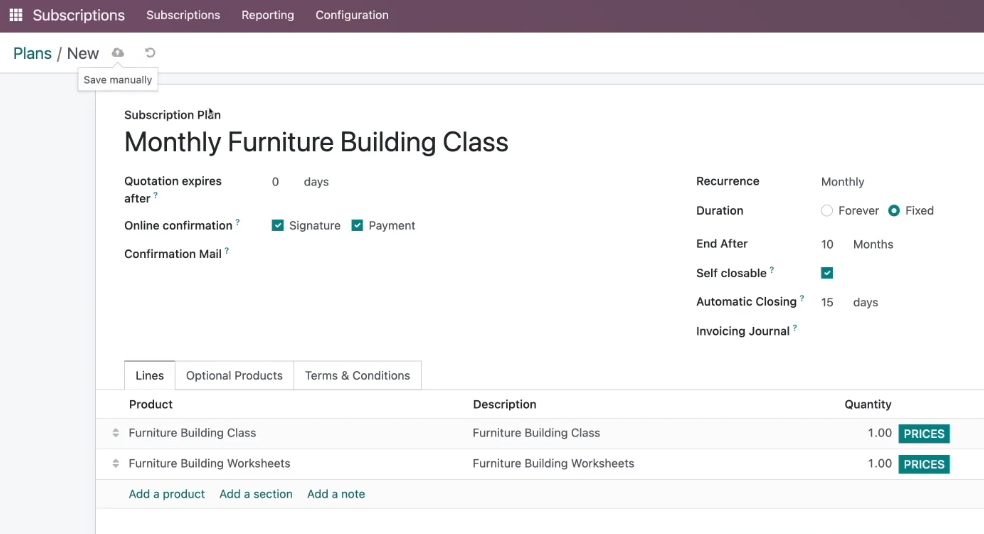984x534 pixels.
Task: Disable the Self closable checkbox
Action: (827, 273)
